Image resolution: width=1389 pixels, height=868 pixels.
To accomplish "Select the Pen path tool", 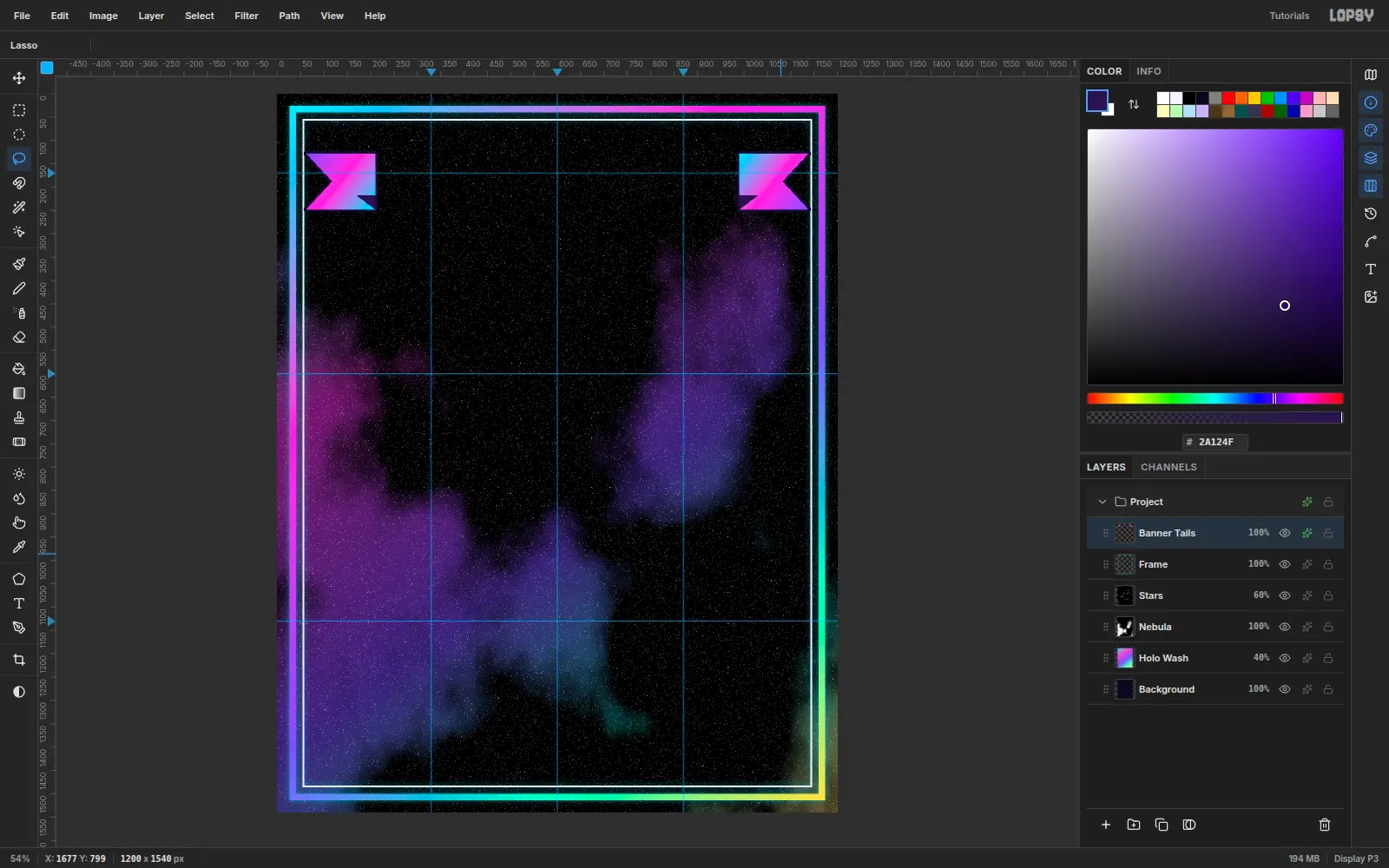I will pyautogui.click(x=19, y=628).
